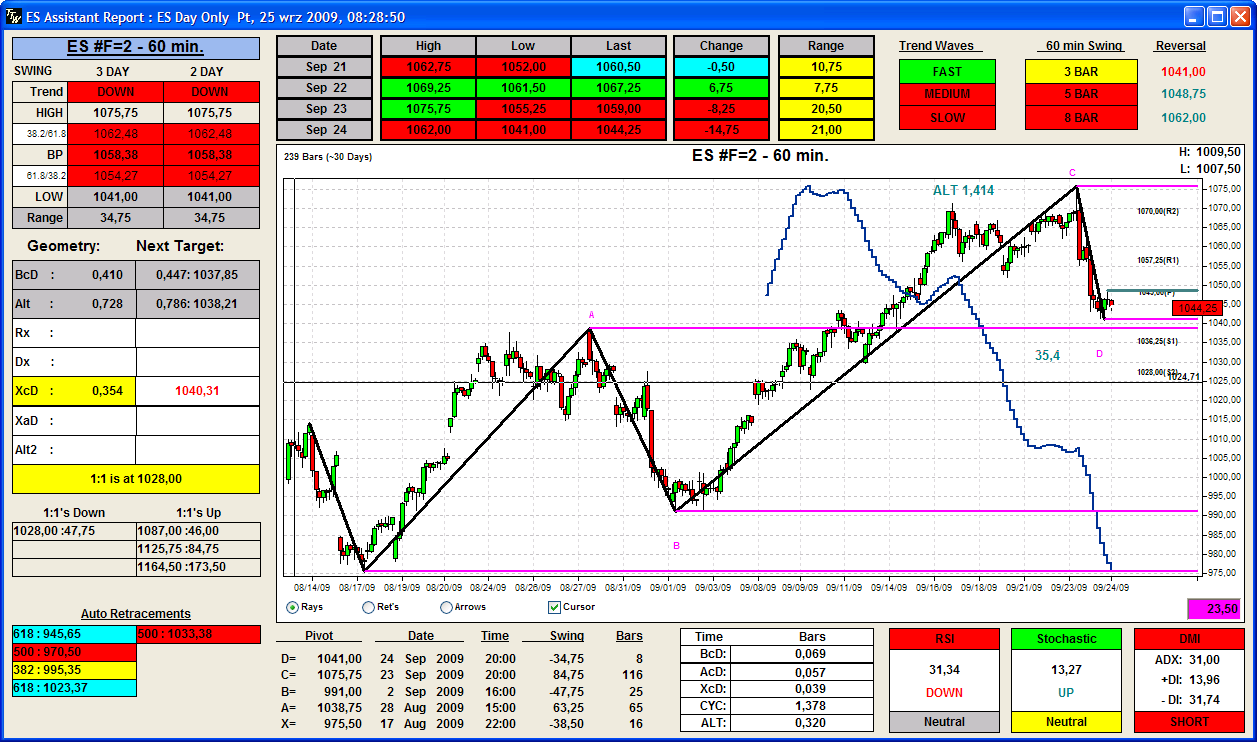
Task: Click the SLOW trend wave indicator
Action: coord(947,118)
